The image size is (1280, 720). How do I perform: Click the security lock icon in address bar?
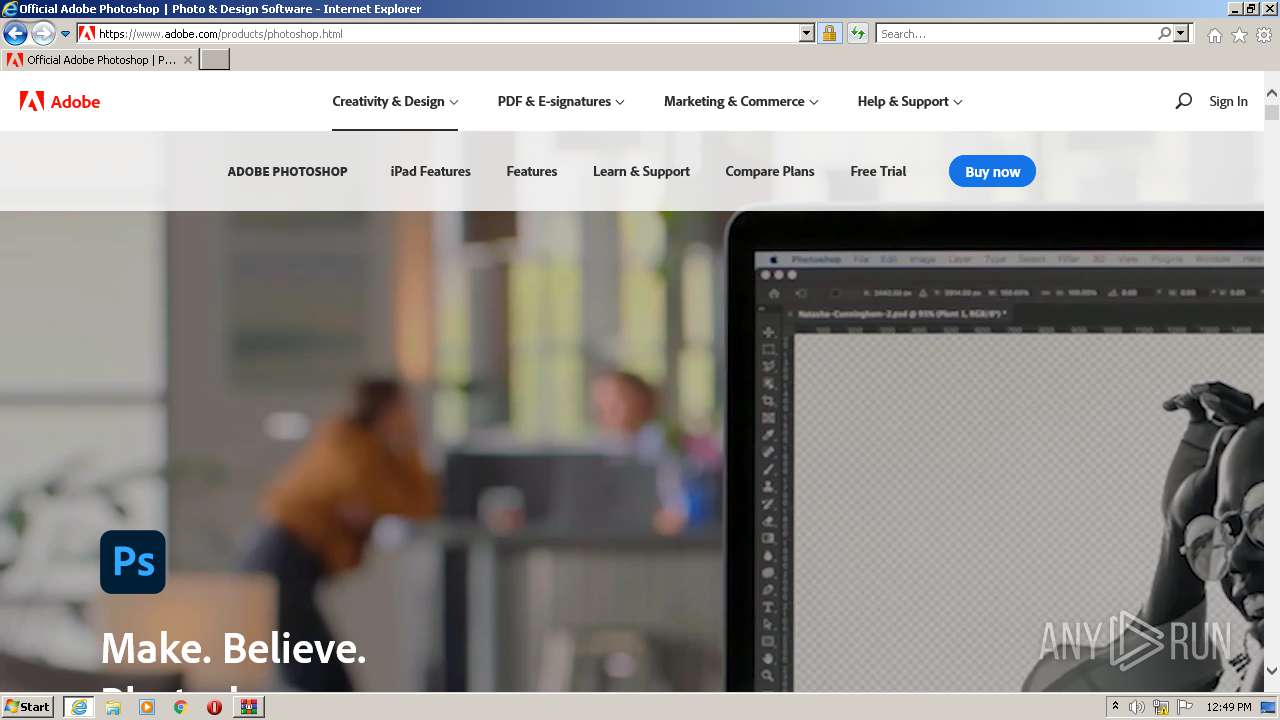click(x=829, y=33)
